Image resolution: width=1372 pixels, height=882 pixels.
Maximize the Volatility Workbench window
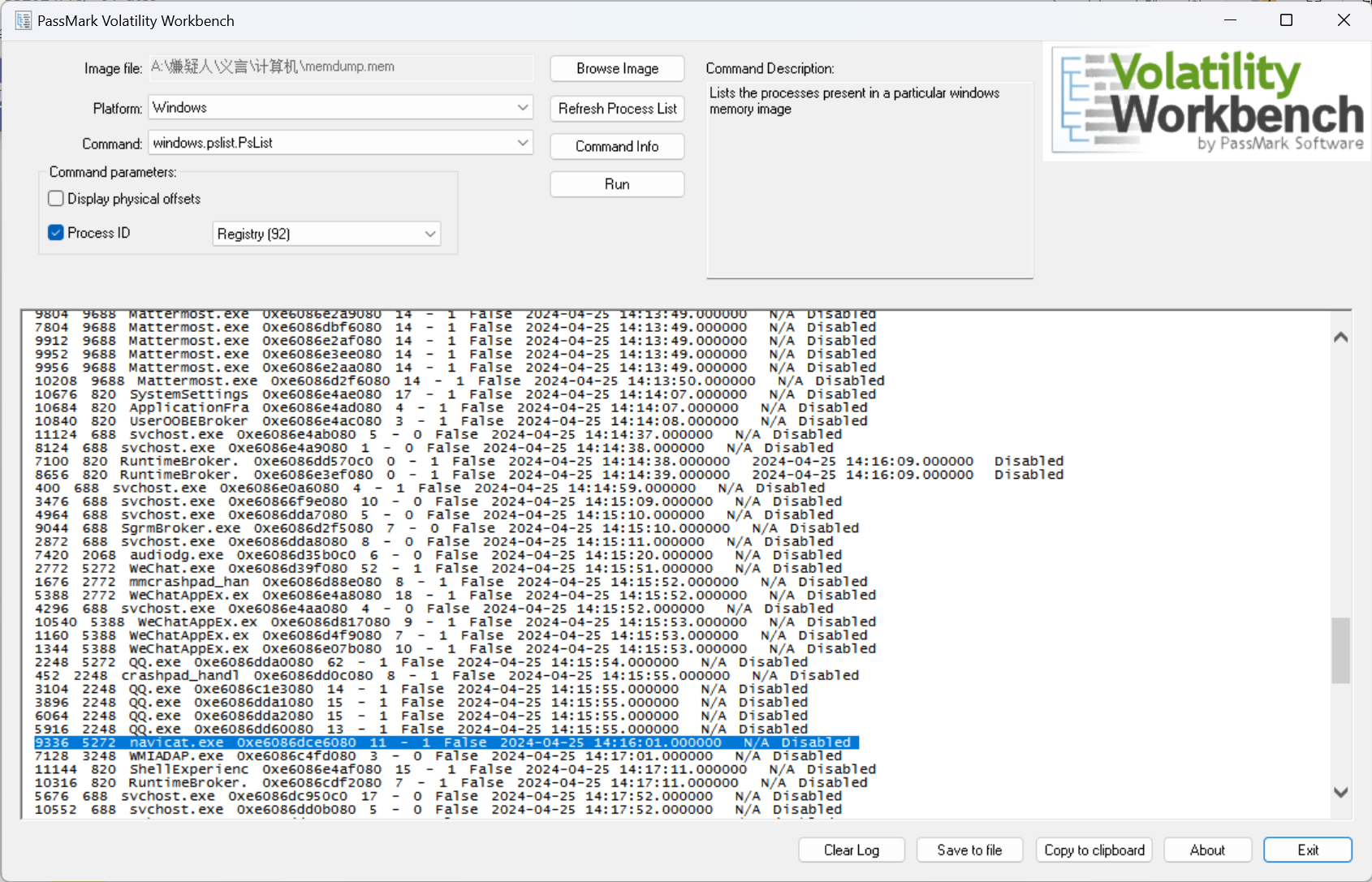(x=1287, y=20)
